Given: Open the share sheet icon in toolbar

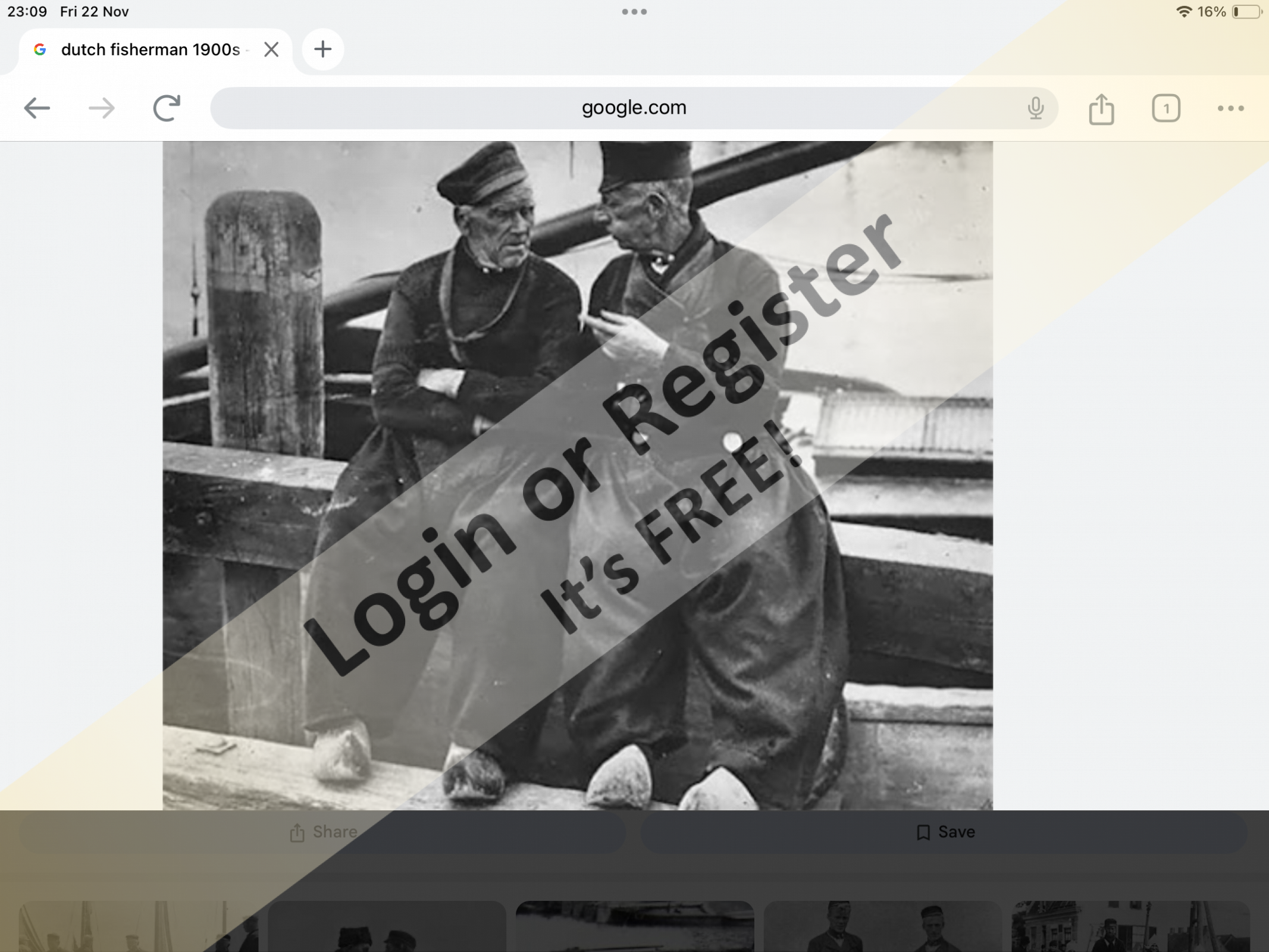Looking at the screenshot, I should pos(1101,109).
